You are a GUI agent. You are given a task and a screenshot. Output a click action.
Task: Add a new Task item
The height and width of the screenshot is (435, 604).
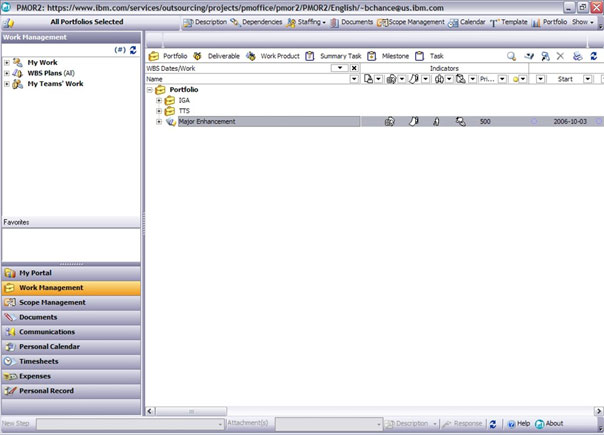coord(430,56)
